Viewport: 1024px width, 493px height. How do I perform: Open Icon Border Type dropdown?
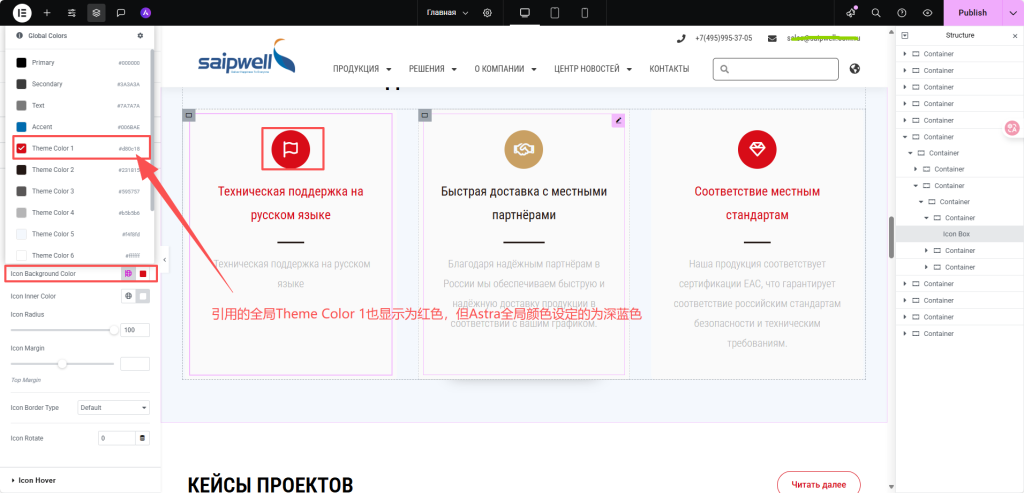click(113, 408)
